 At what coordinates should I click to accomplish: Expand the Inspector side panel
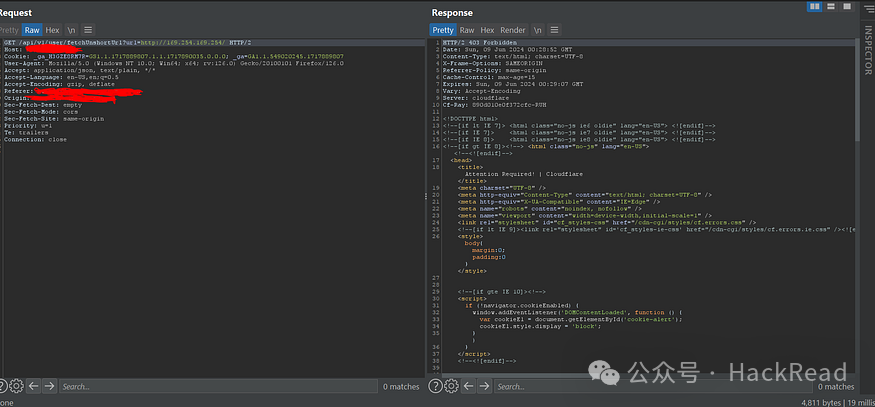868,50
